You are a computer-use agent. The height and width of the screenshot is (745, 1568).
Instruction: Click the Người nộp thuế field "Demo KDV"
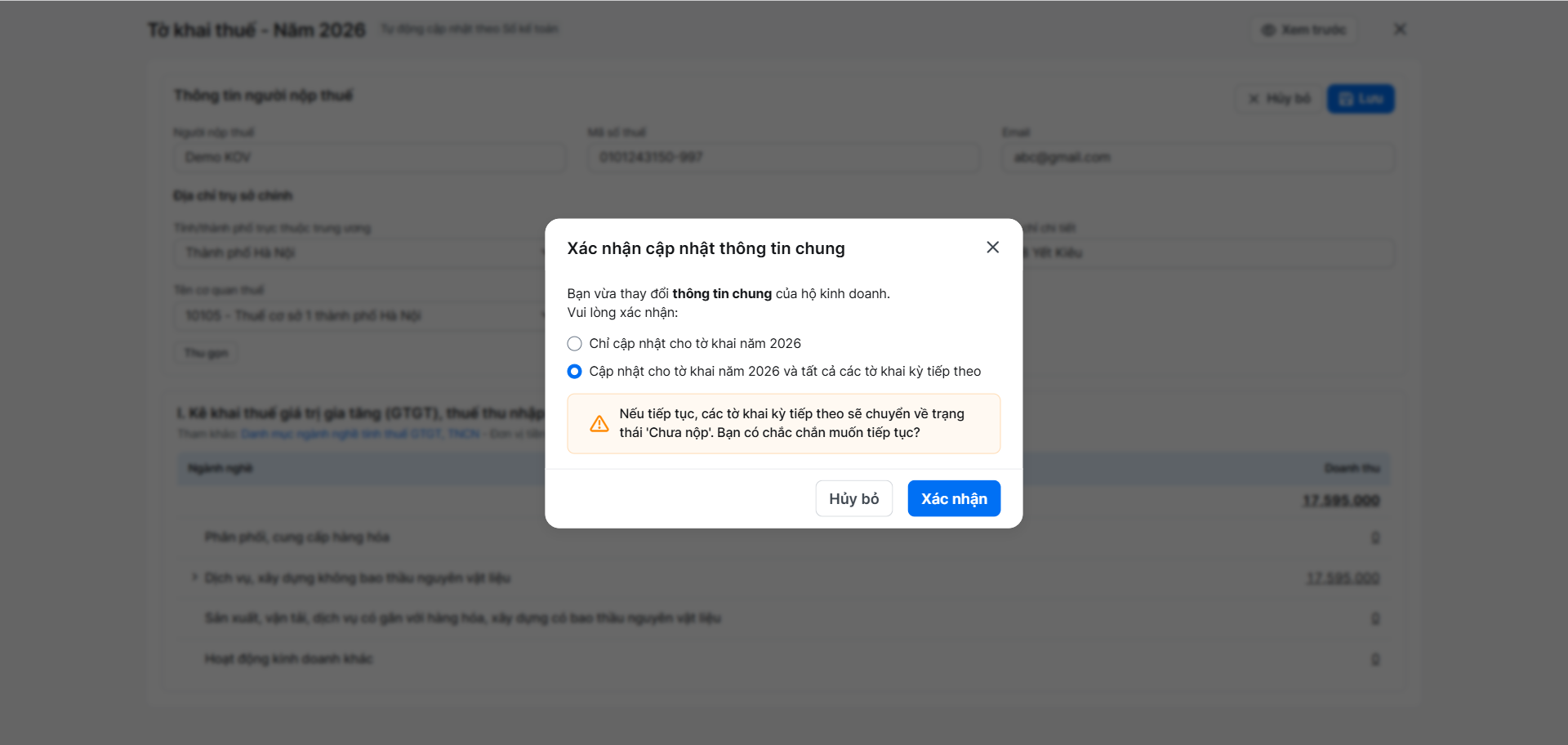pos(369,158)
